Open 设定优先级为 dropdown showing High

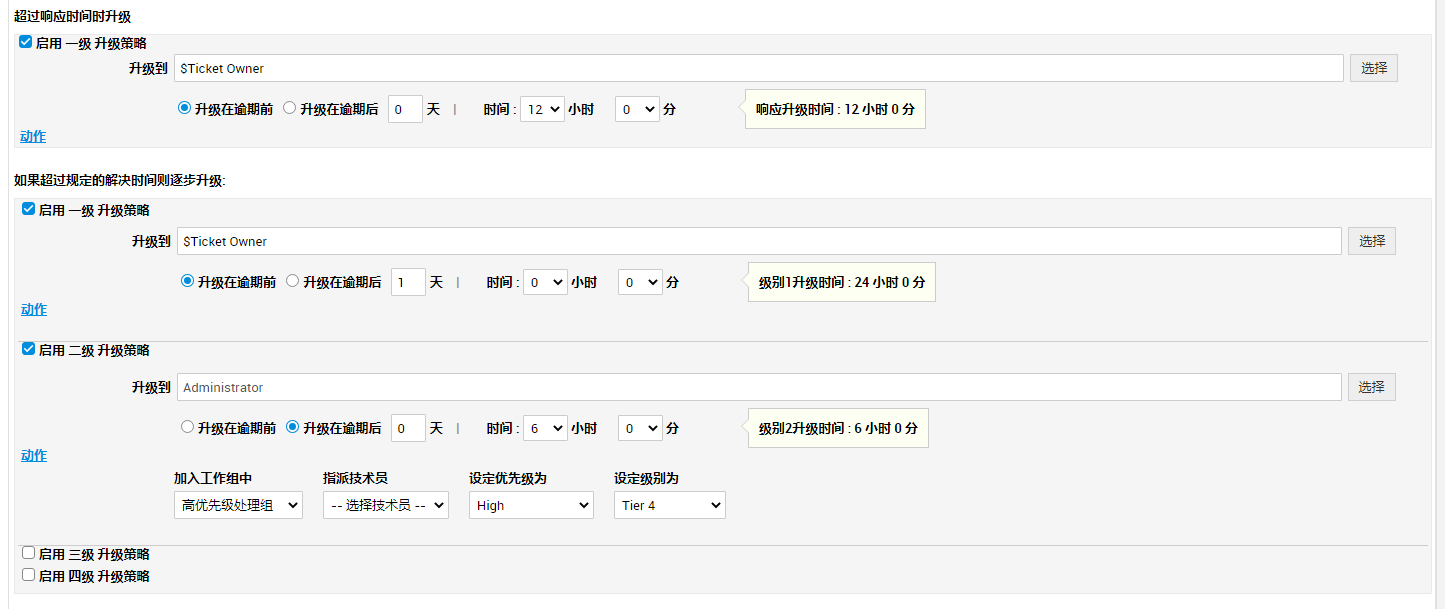click(530, 506)
